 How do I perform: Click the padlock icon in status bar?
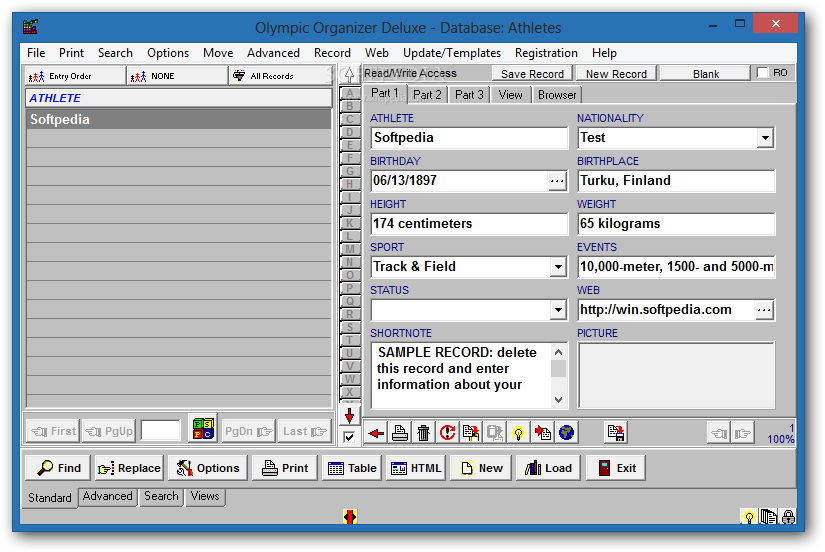tap(788, 517)
